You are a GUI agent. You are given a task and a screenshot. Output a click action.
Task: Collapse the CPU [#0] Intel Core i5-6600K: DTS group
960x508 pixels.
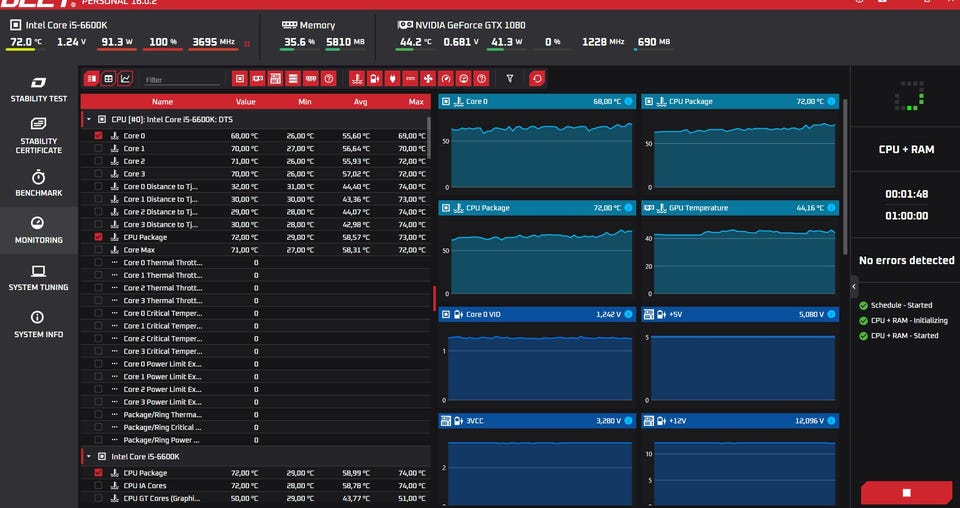pyautogui.click(x=88, y=119)
